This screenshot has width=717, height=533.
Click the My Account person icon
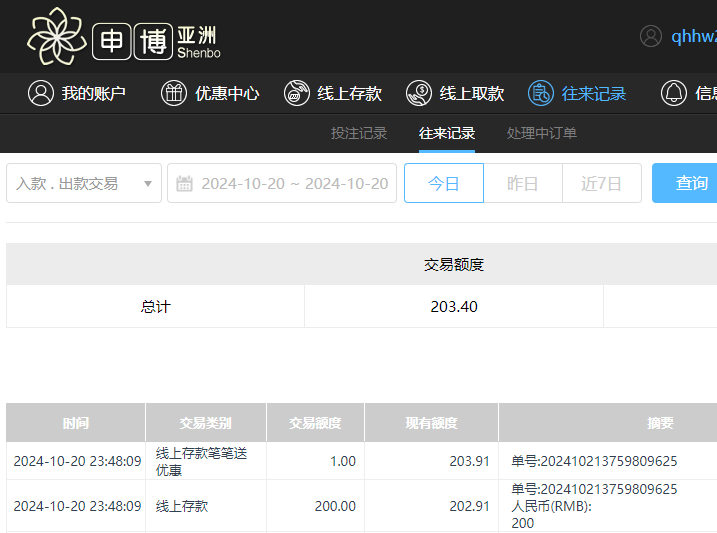(x=40, y=94)
